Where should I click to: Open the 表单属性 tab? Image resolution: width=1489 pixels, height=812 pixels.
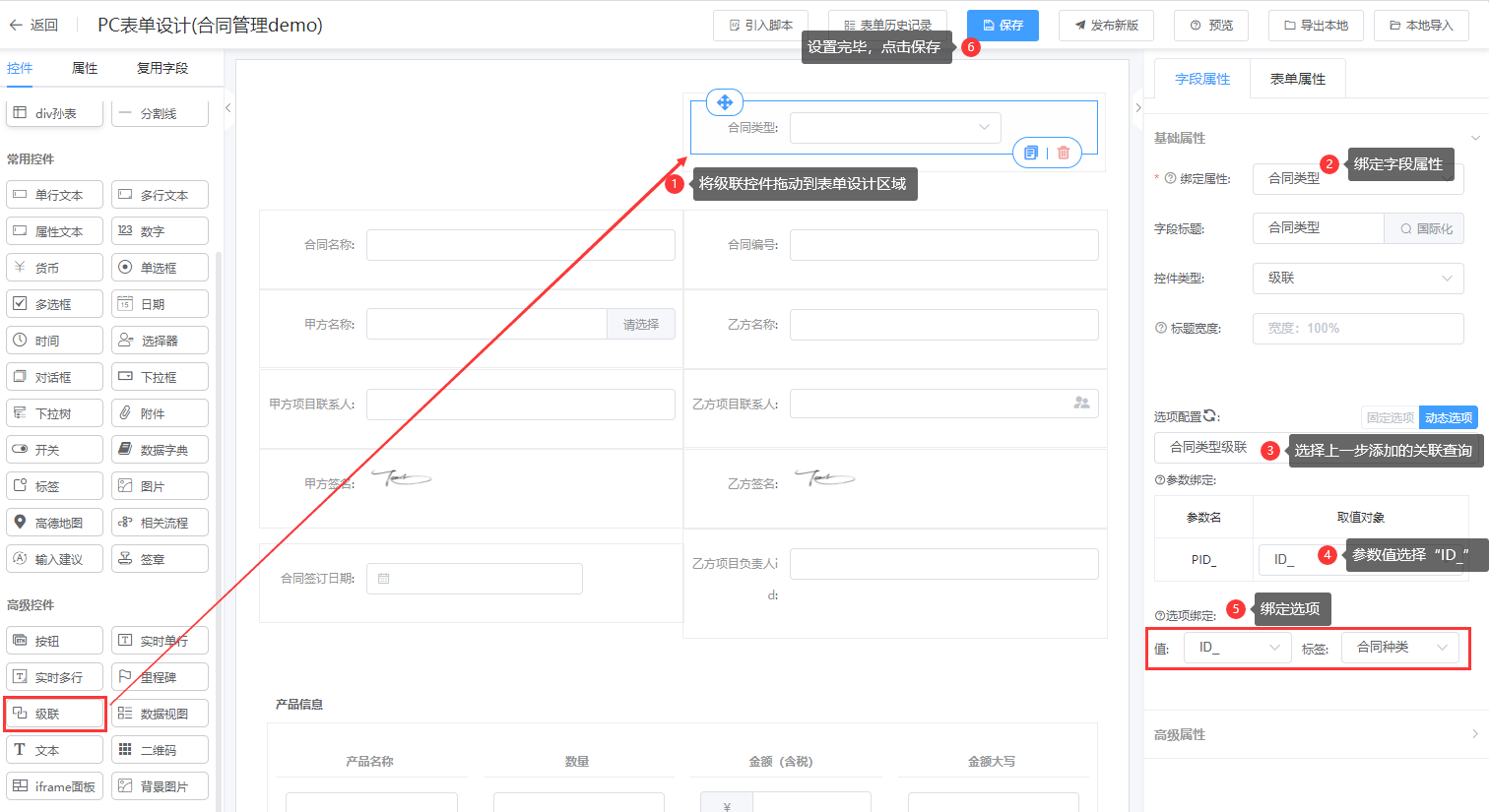[1298, 79]
